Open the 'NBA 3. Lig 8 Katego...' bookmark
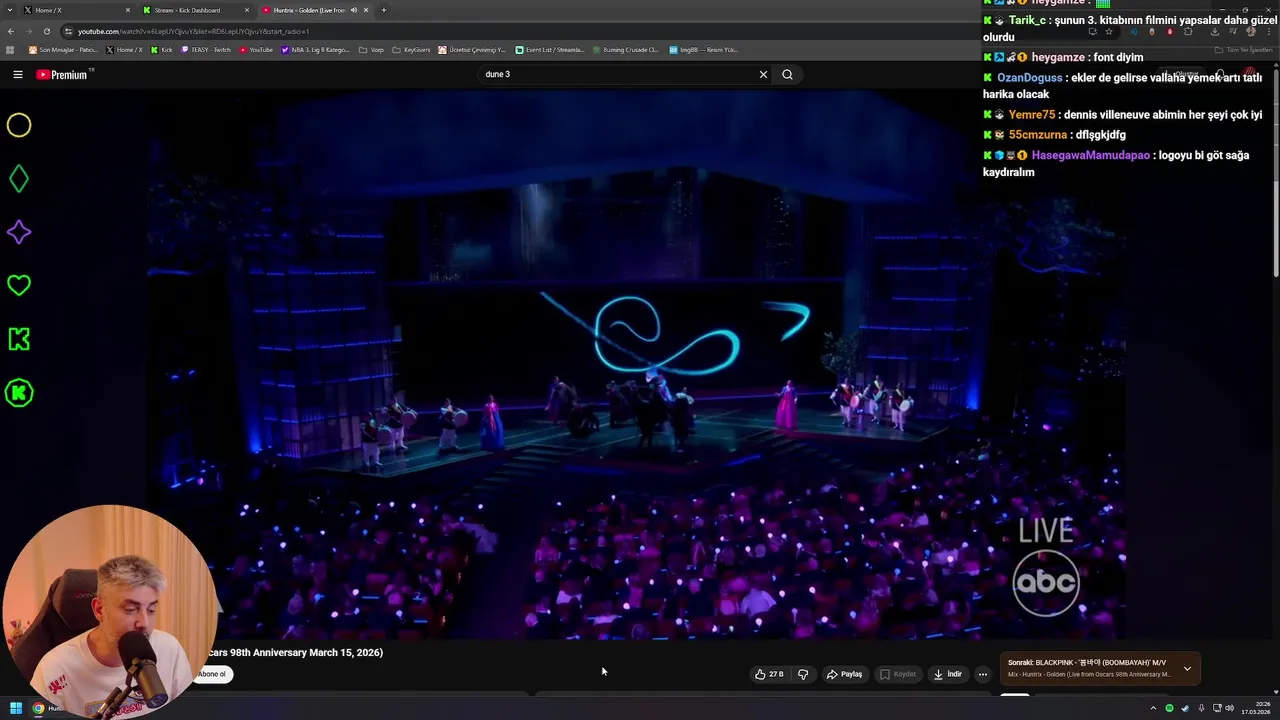The image size is (1280, 720). [316, 49]
